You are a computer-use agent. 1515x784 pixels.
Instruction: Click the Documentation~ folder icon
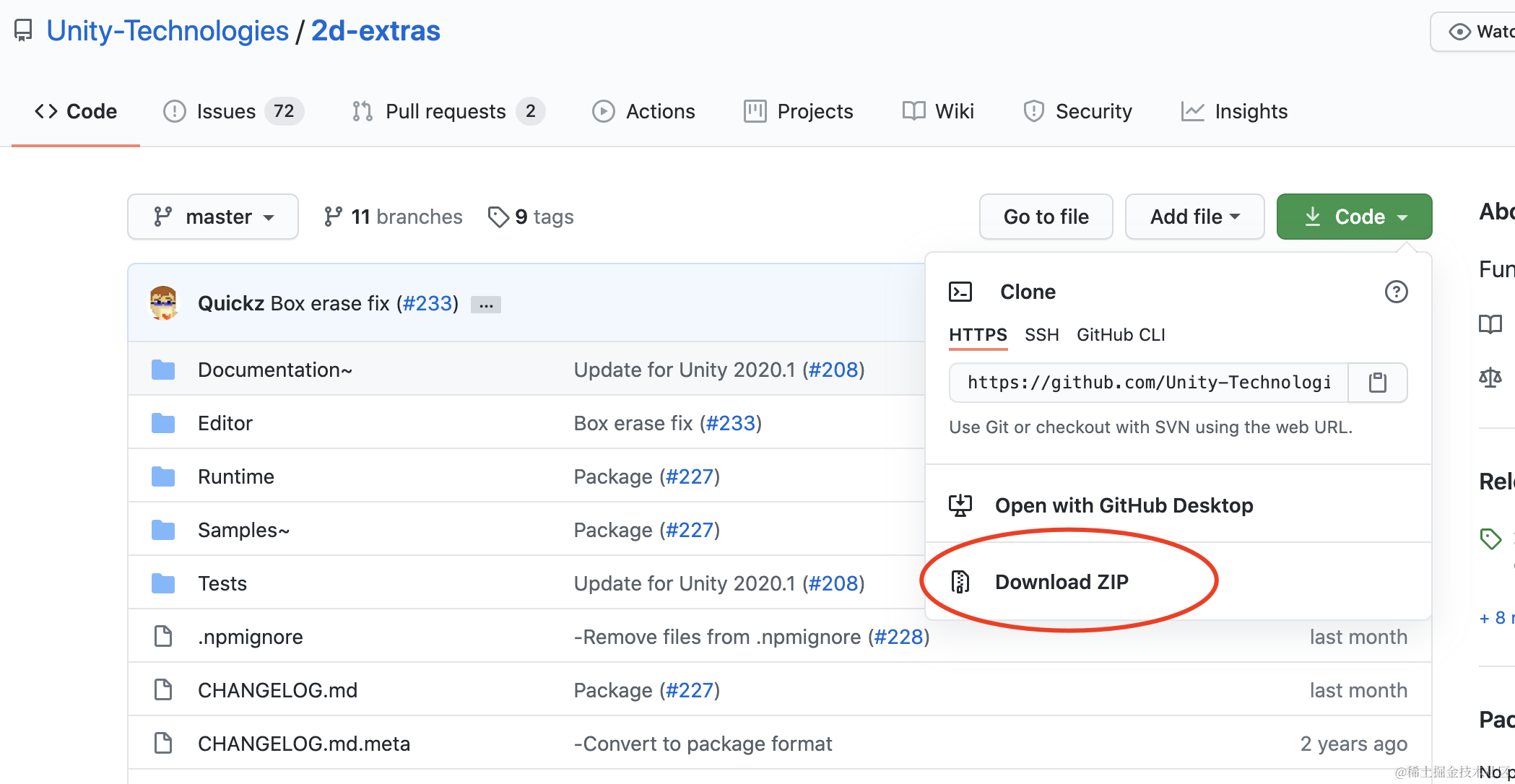click(163, 370)
